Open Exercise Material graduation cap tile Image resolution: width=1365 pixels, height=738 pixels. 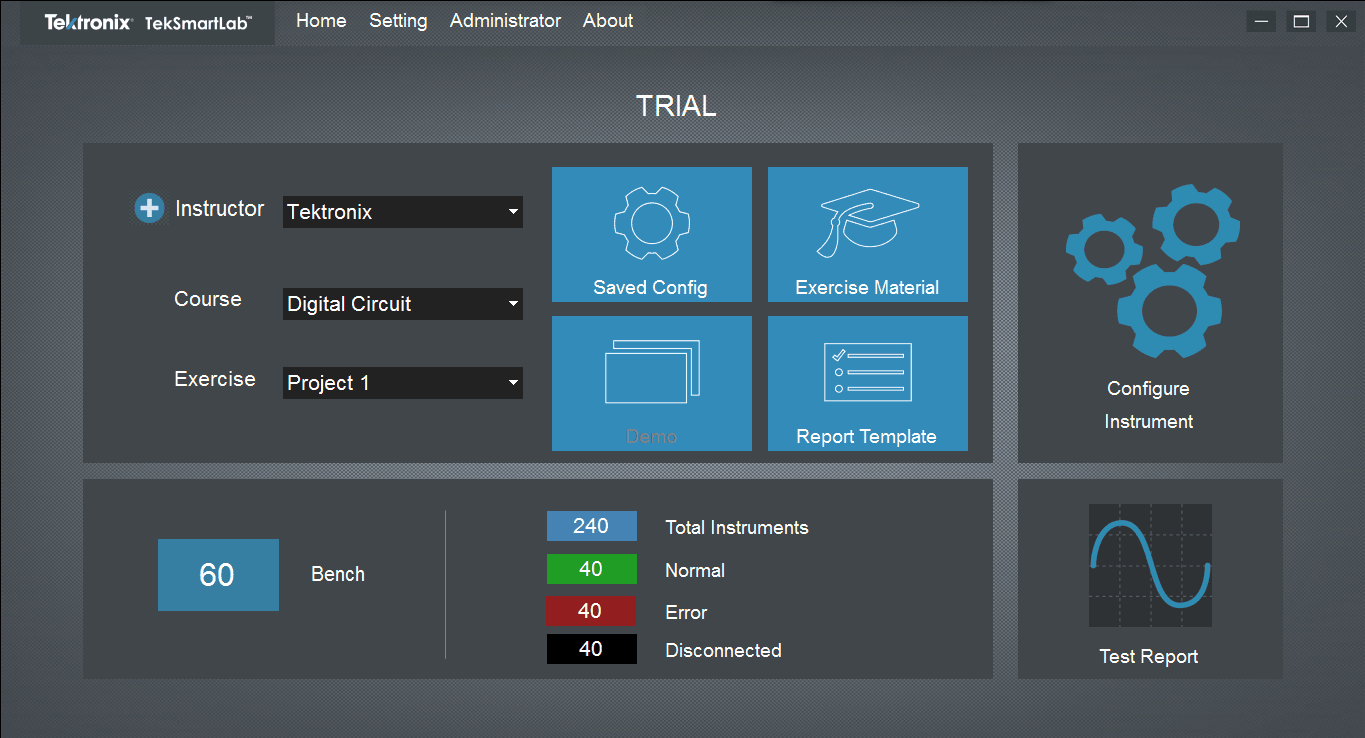click(x=868, y=234)
